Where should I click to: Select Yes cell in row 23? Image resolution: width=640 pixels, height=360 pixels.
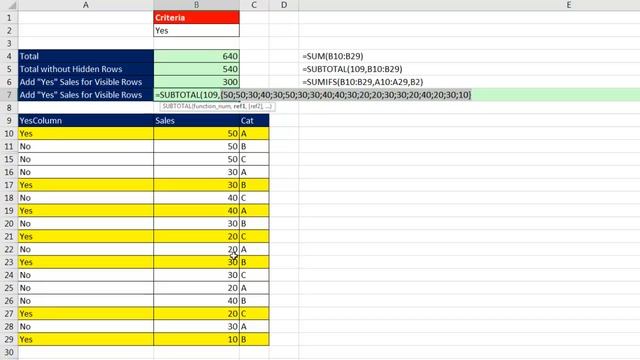tap(86, 262)
